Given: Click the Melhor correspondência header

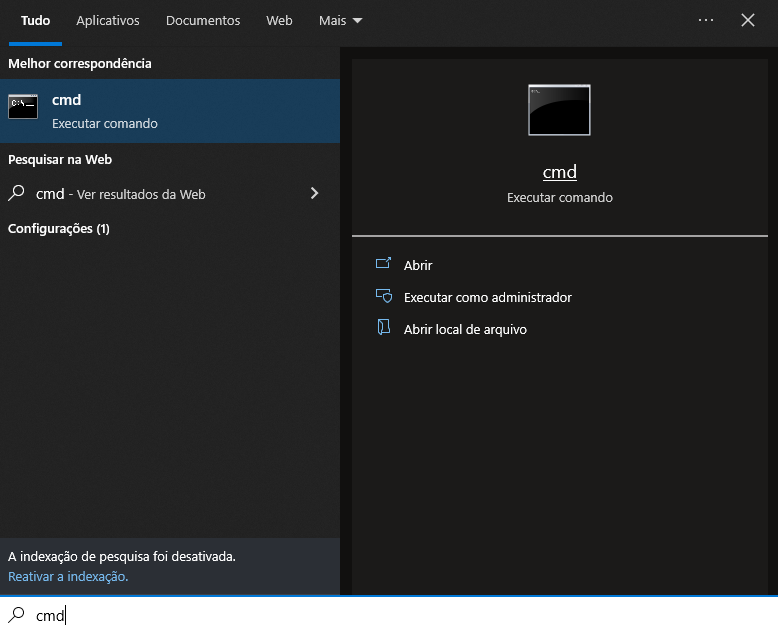Looking at the screenshot, I should (80, 63).
